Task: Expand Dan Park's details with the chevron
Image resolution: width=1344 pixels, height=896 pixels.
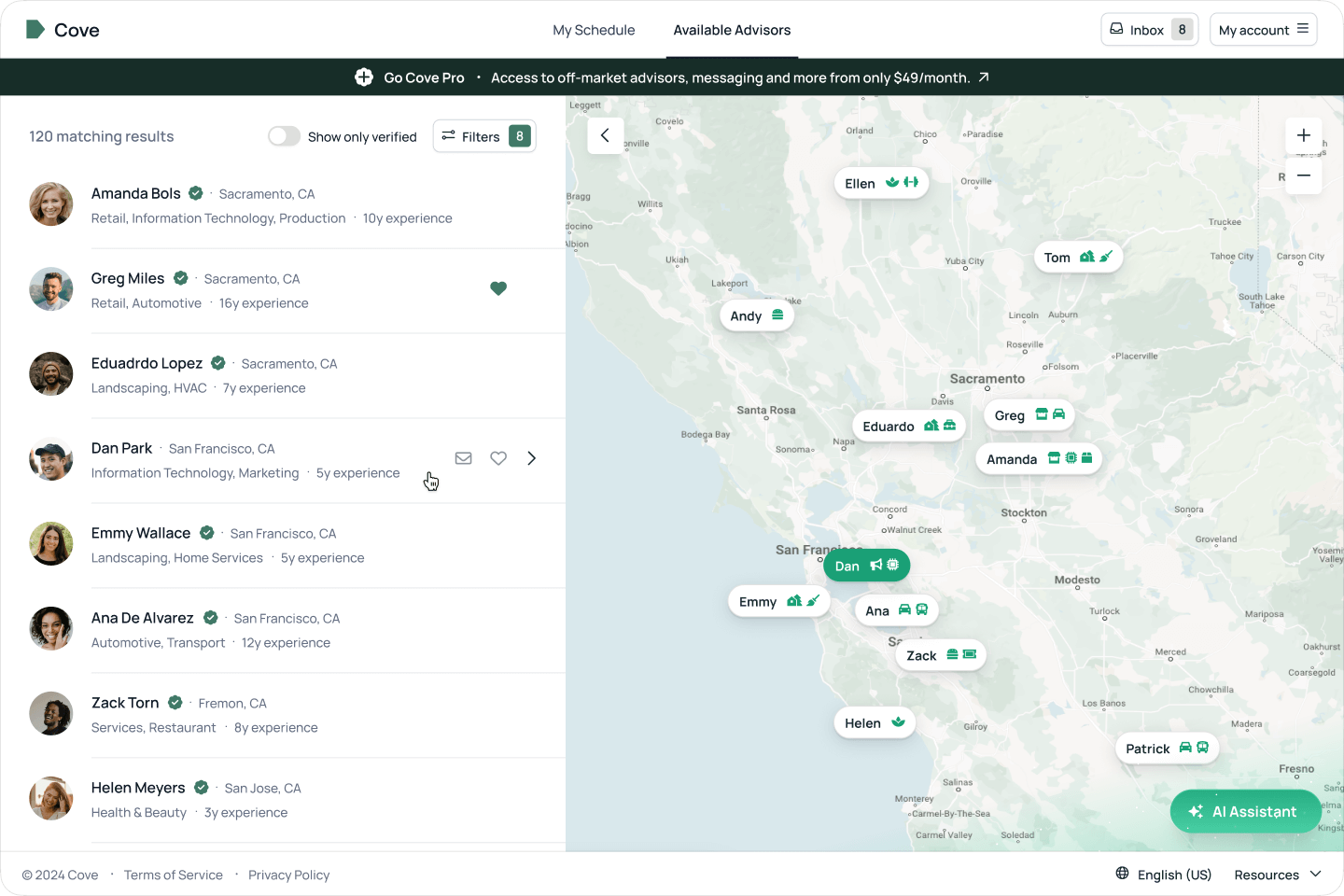Action: pyautogui.click(x=532, y=458)
